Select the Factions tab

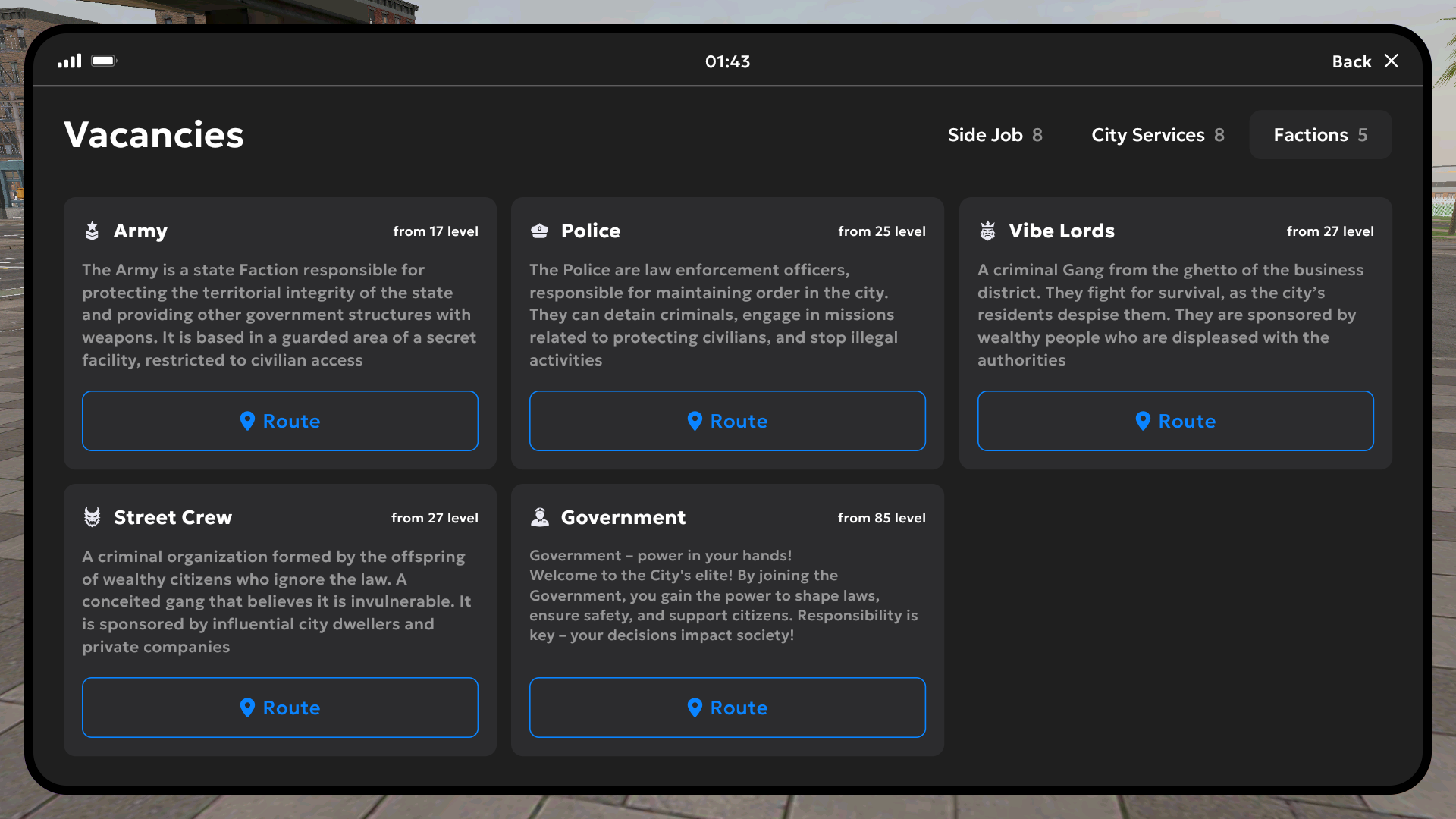click(x=1319, y=135)
